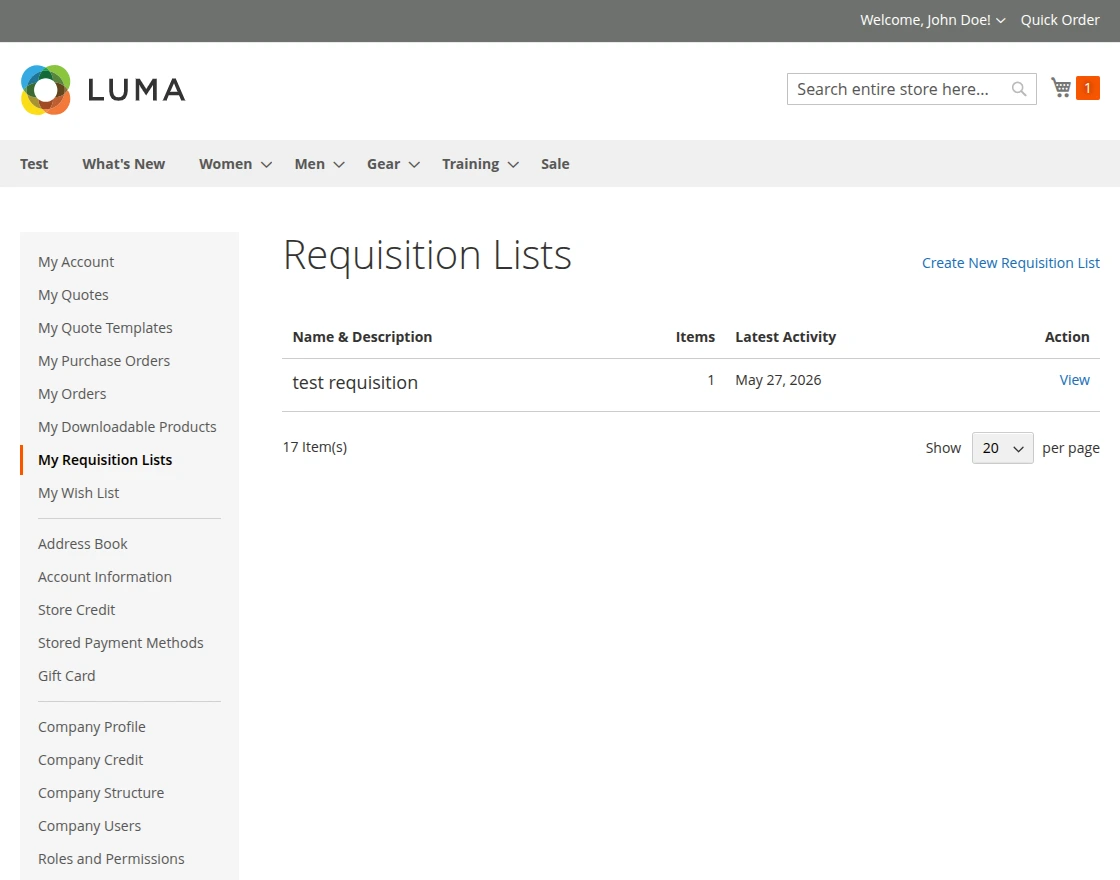Open Store Credit page
The width and height of the screenshot is (1120, 880).
[76, 610]
